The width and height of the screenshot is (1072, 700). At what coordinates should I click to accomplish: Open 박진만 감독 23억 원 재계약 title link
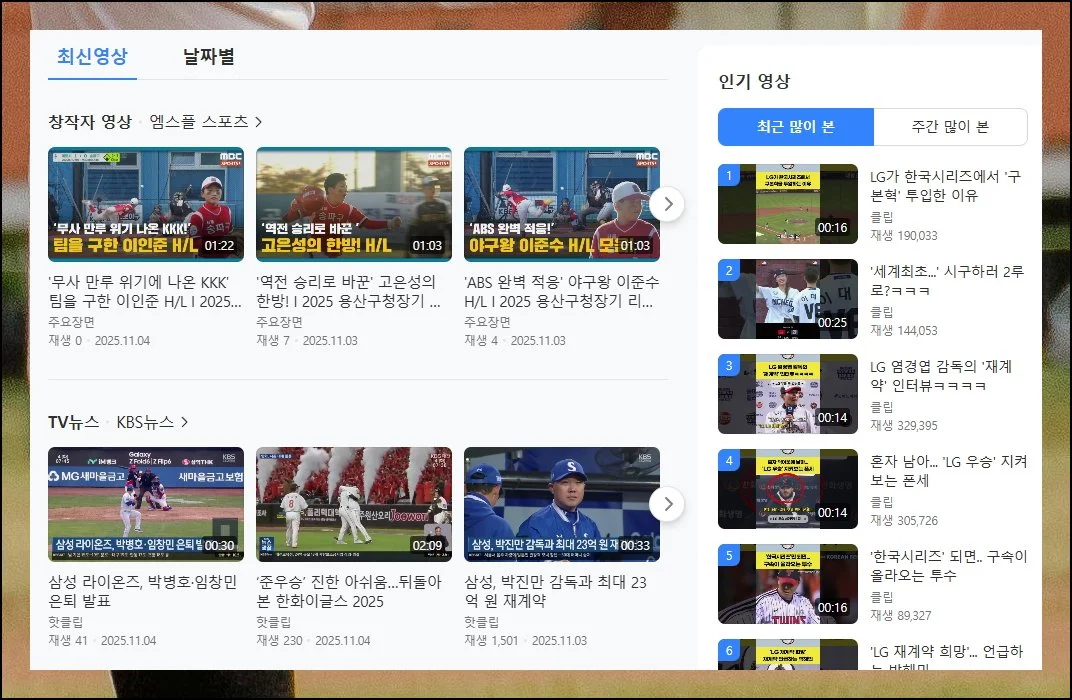557,591
